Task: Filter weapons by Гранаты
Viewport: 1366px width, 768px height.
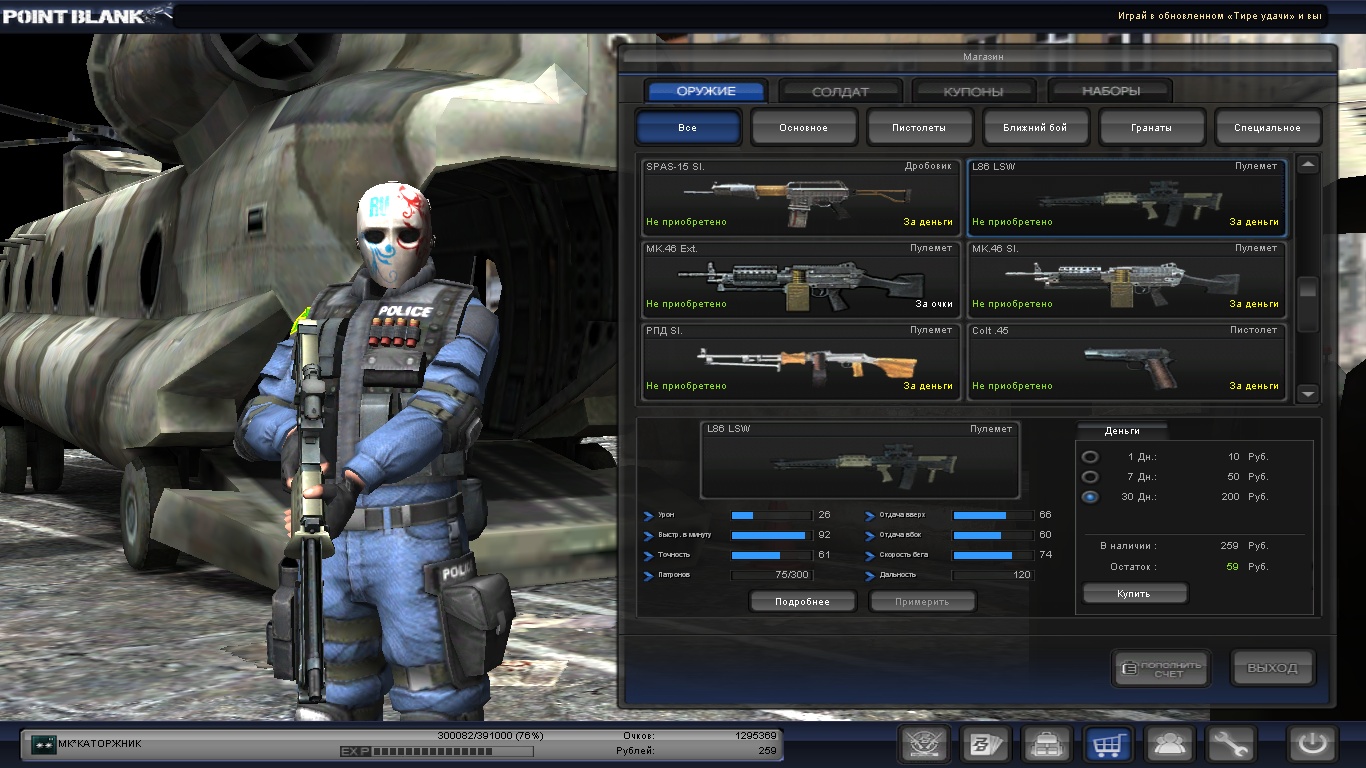Action: tap(1152, 128)
